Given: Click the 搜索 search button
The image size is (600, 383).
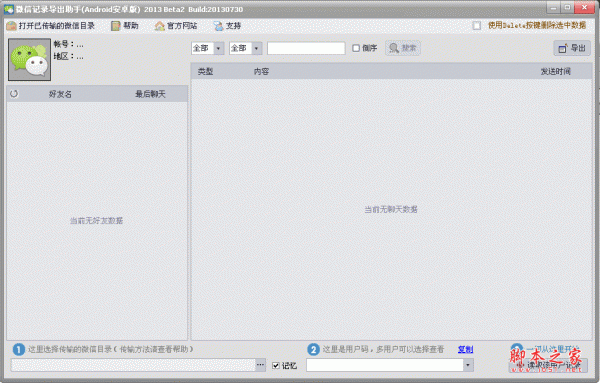Looking at the screenshot, I should [x=403, y=48].
